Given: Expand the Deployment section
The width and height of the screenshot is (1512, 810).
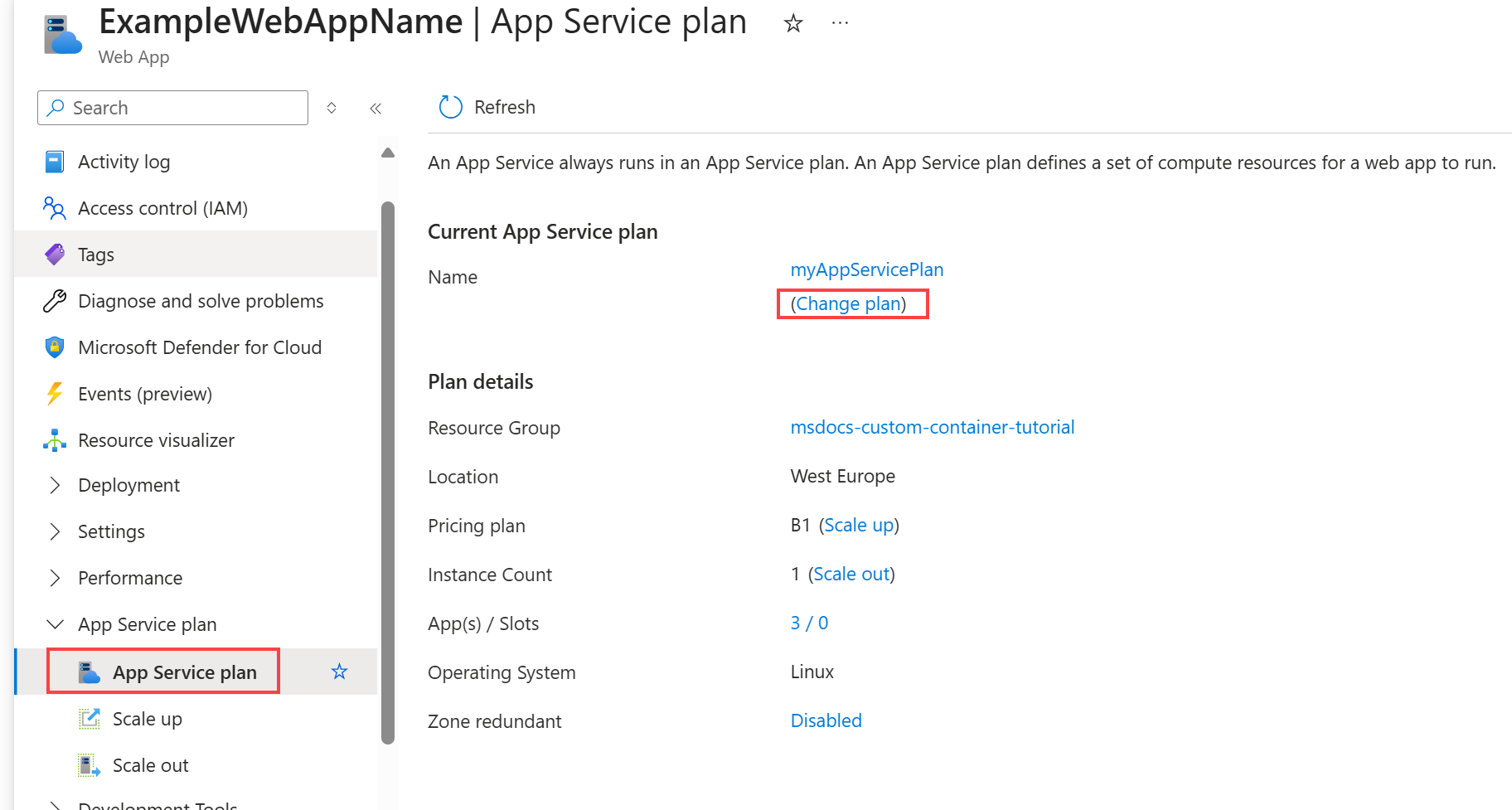Looking at the screenshot, I should [x=54, y=484].
